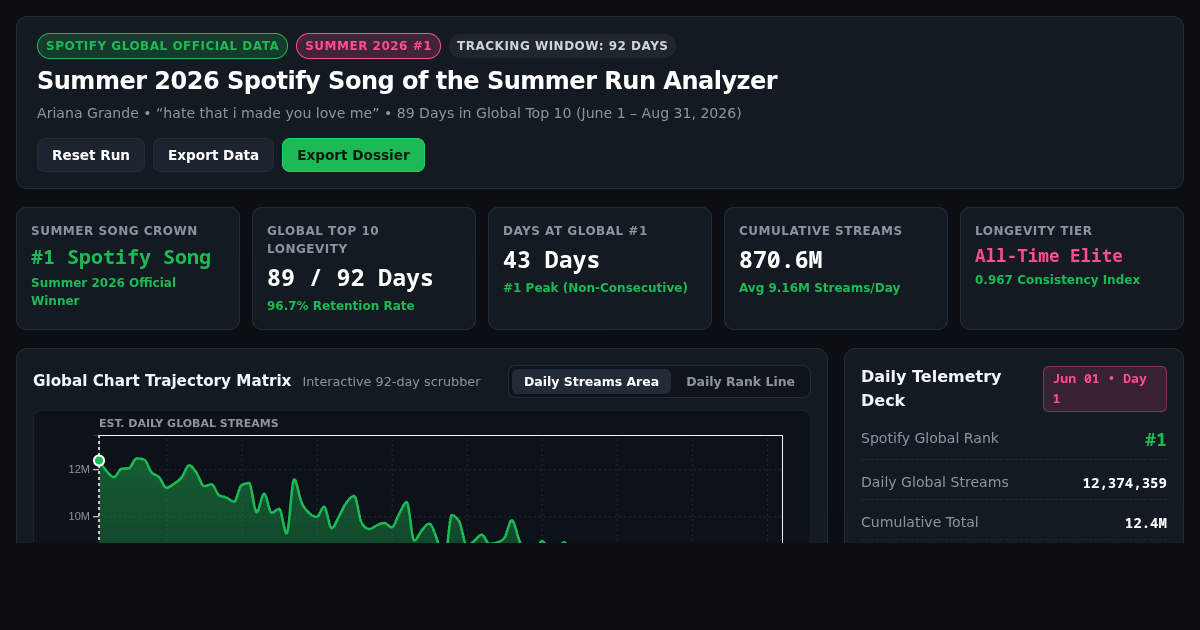Click the Daily Global Streams 12,374,359 value
Image resolution: width=1200 pixels, height=630 pixels.
click(x=1124, y=483)
